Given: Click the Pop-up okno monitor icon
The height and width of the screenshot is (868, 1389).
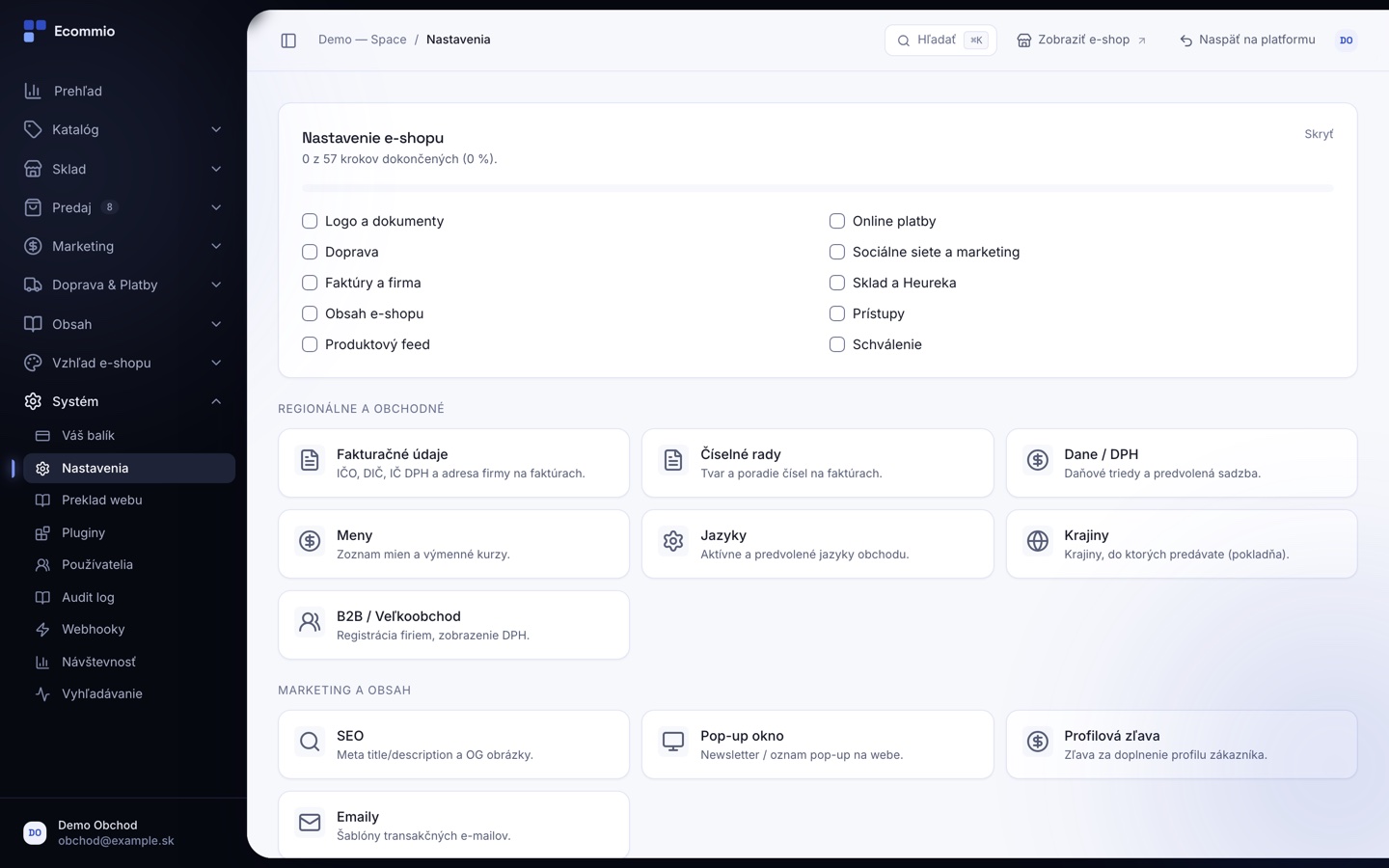Looking at the screenshot, I should coord(673,742).
